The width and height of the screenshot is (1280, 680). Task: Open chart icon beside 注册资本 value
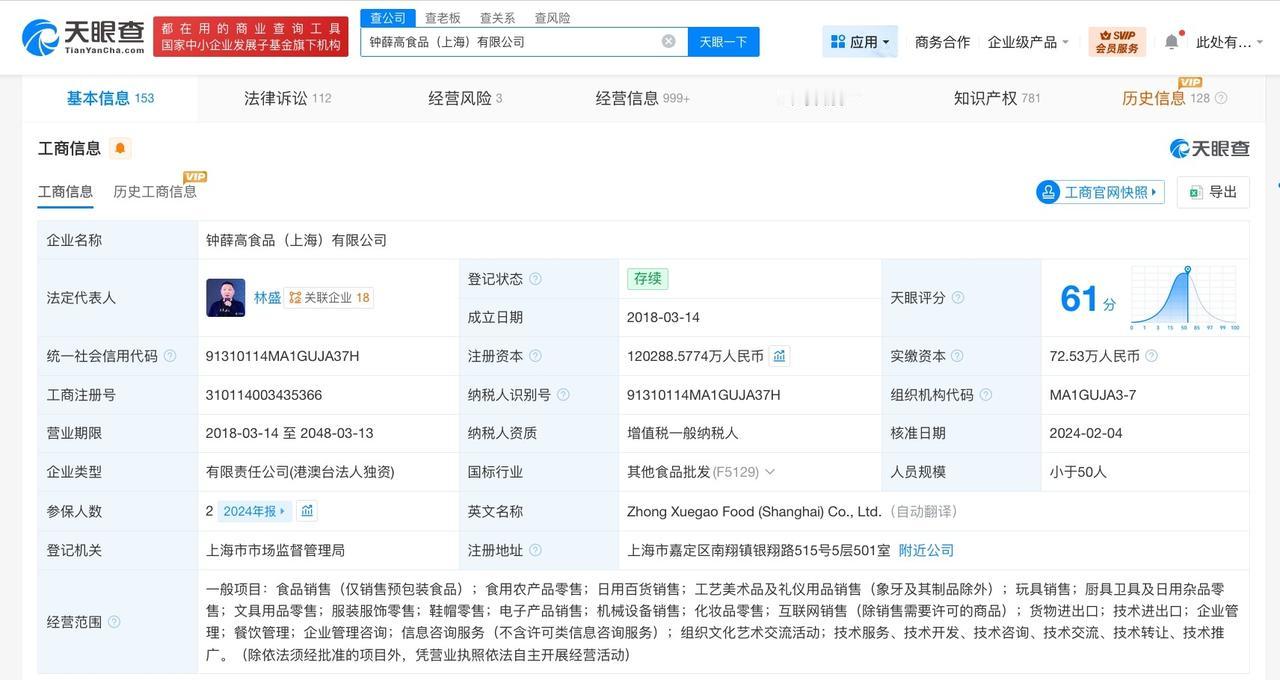pyautogui.click(x=779, y=356)
